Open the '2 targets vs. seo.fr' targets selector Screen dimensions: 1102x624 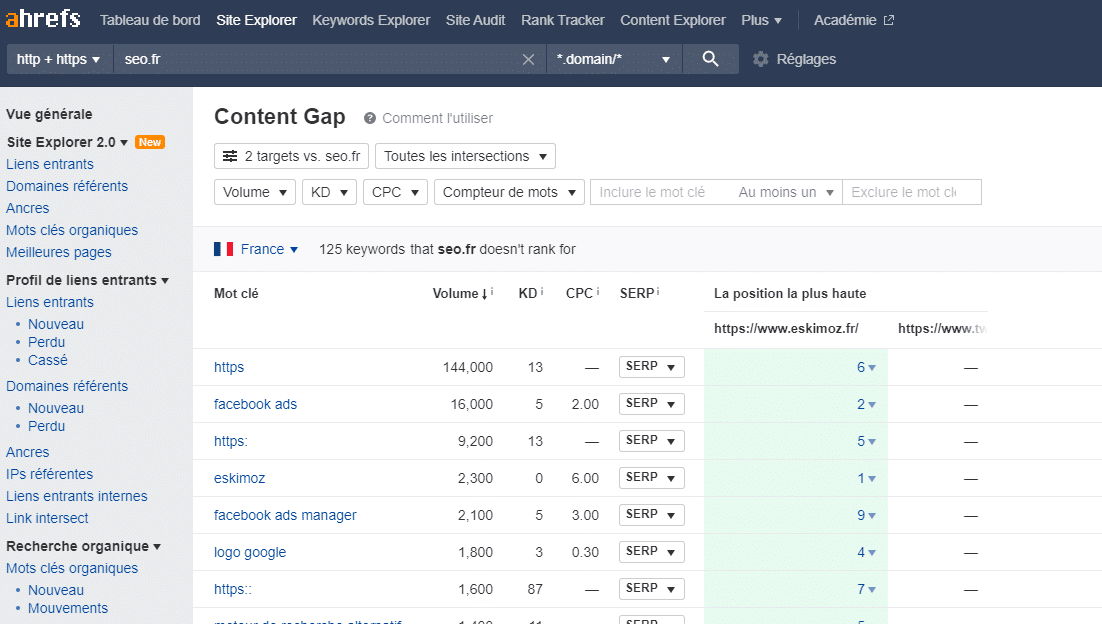[292, 156]
